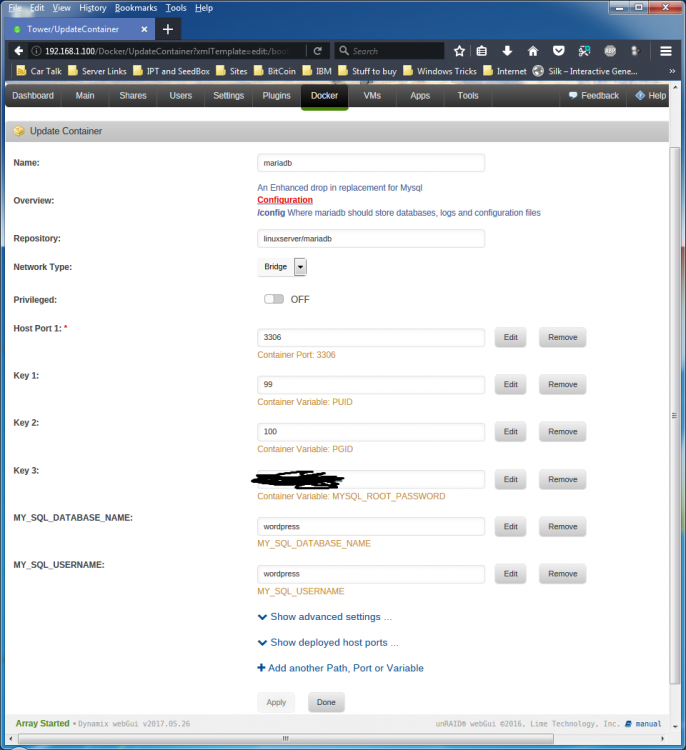Open the Feedback link in the unRAID header
Viewport: 686px width, 750px height.
(x=594, y=96)
